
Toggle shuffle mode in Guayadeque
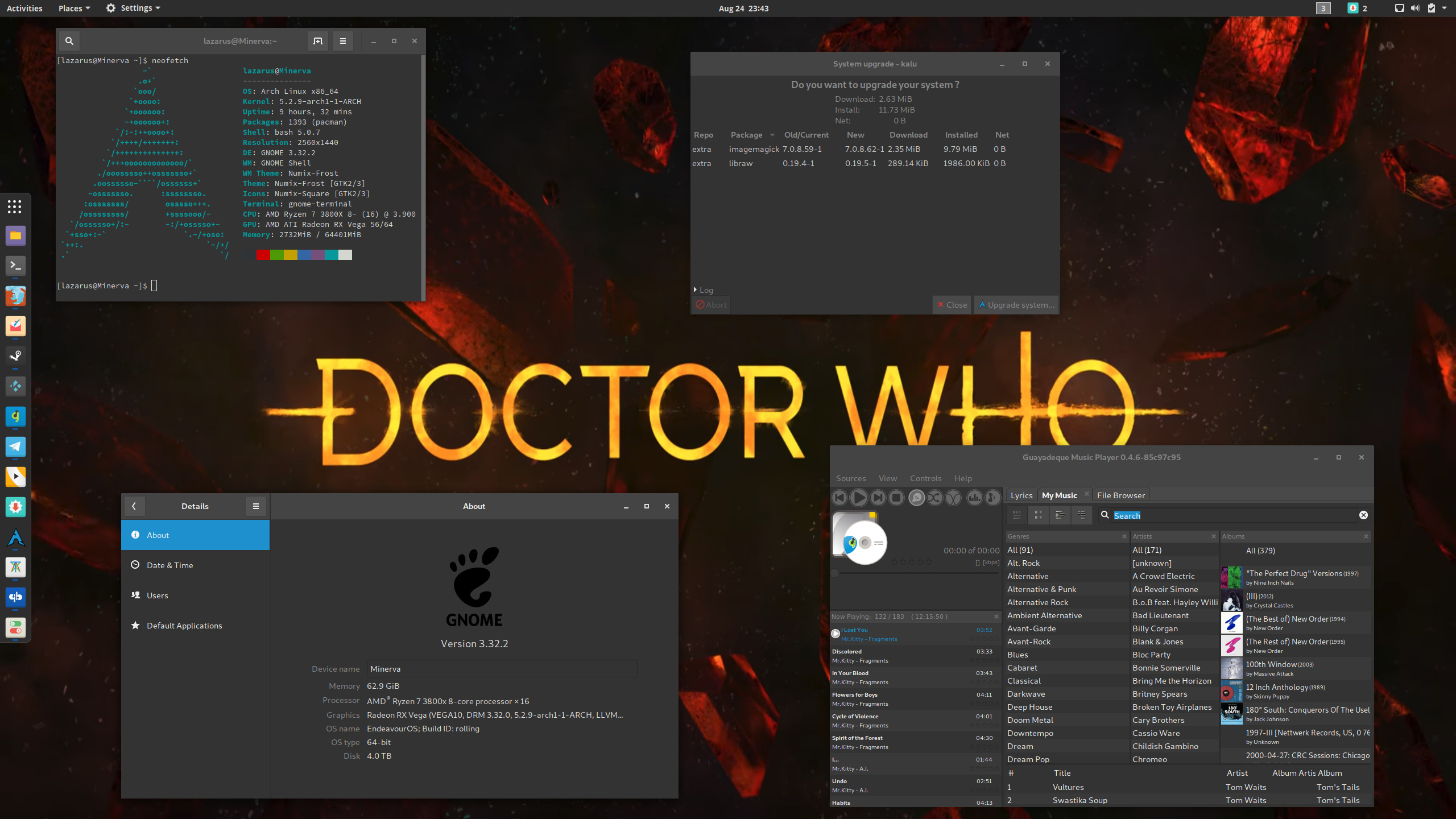click(934, 498)
